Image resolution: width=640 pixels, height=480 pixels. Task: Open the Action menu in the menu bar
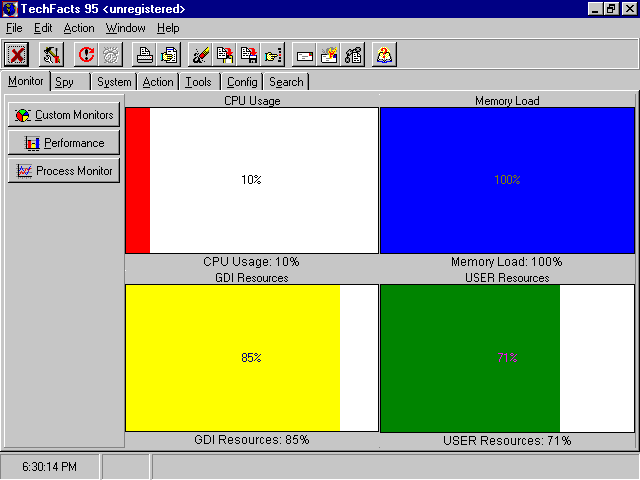pos(79,28)
